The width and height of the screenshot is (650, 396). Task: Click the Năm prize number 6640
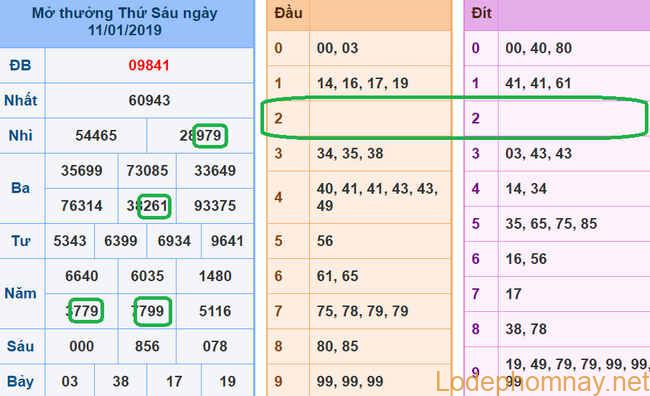point(82,276)
